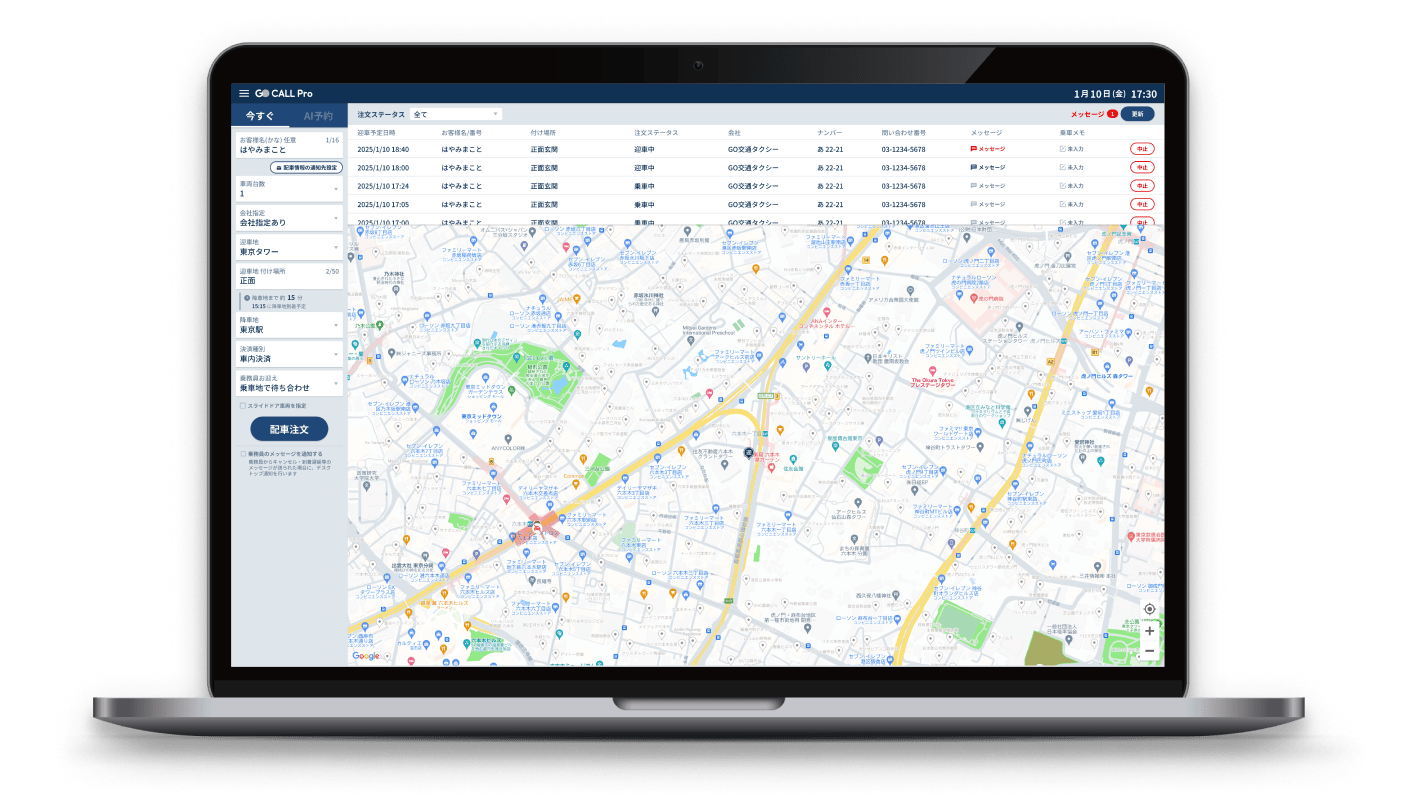Click 問い合わせ番号 column header
The height and width of the screenshot is (806, 1418).
click(x=903, y=132)
